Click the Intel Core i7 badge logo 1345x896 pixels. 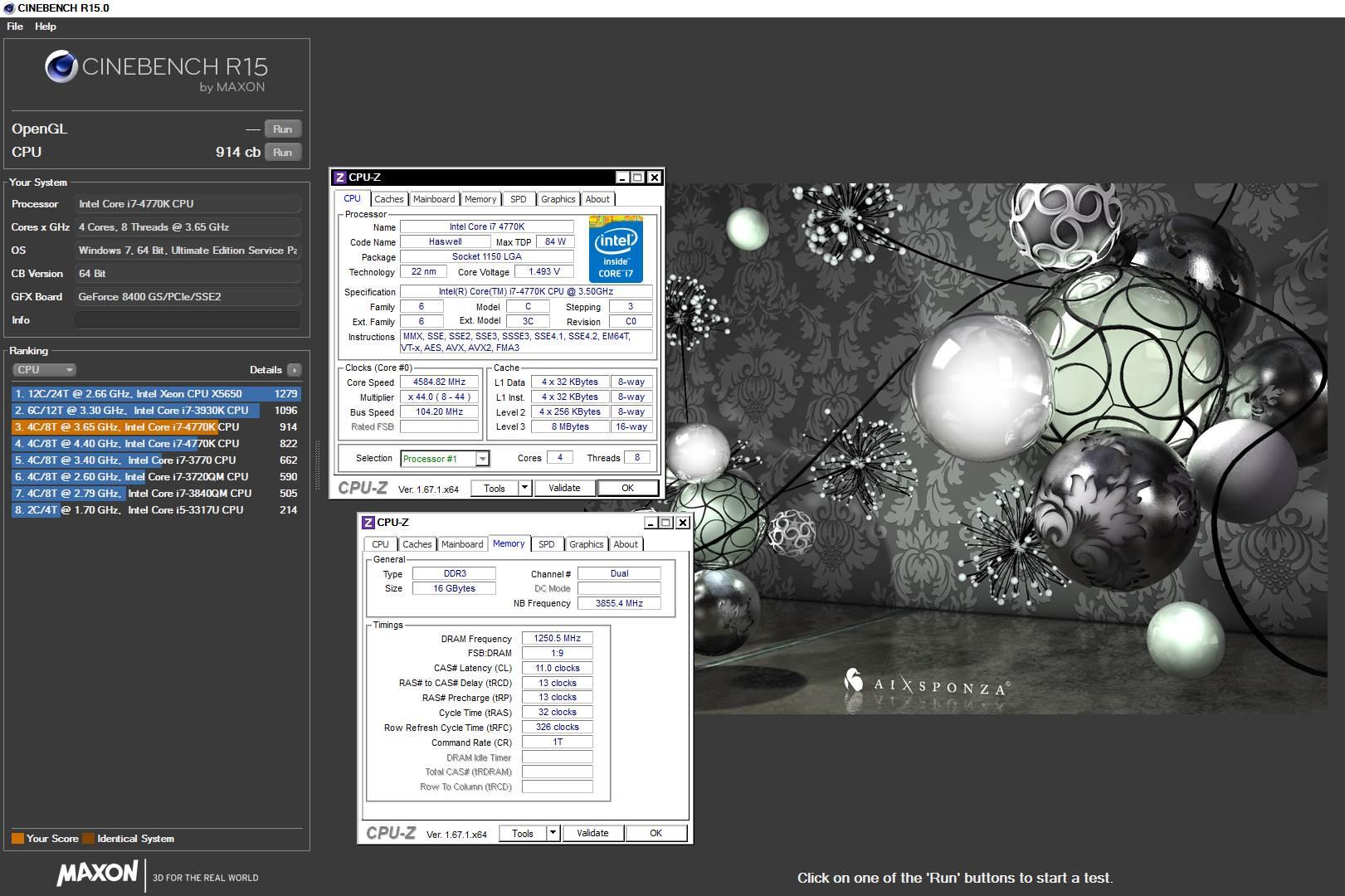[x=616, y=249]
